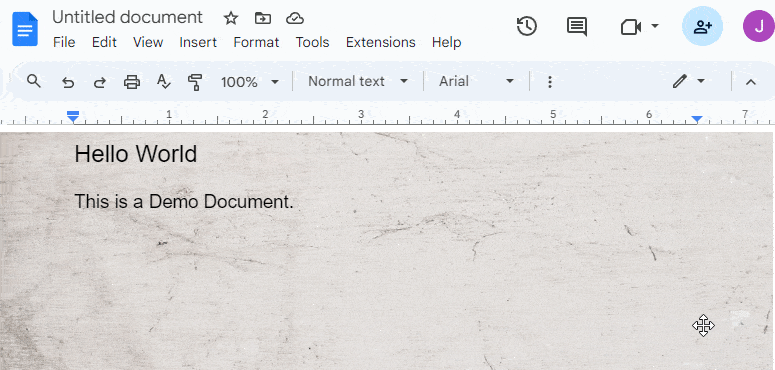This screenshot has width=775, height=370.
Task: Share the document with add-person button
Action: [702, 27]
